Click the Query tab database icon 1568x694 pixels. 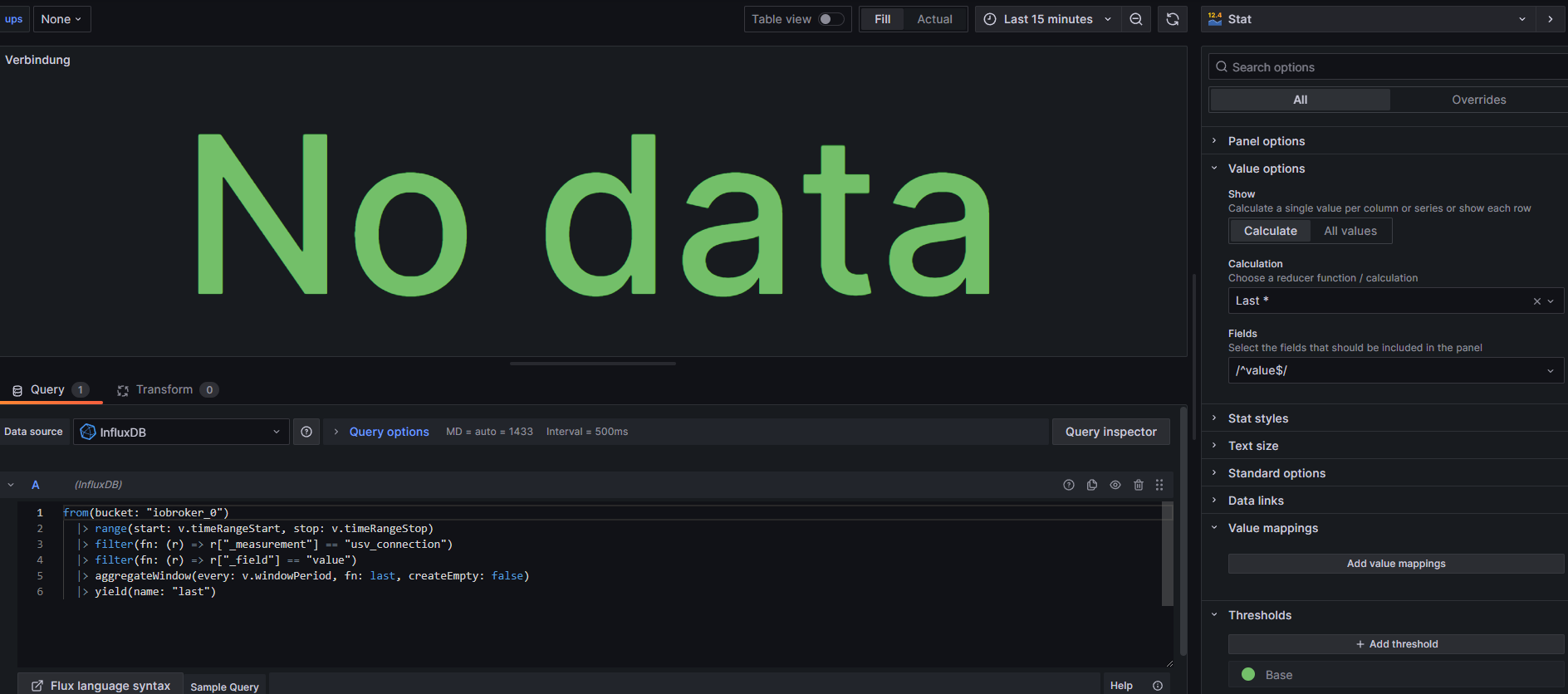17,390
